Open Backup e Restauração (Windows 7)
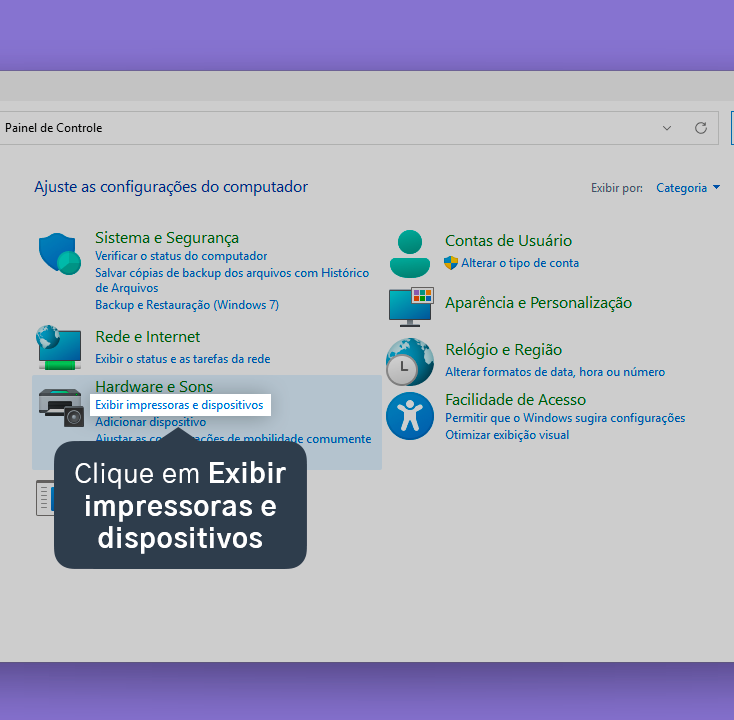This screenshot has width=734, height=720. click(x=187, y=305)
